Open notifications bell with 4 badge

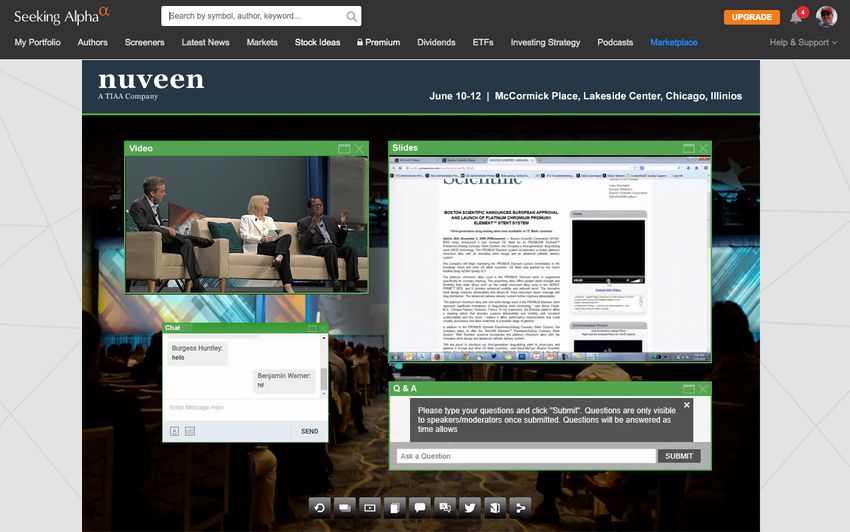pos(797,16)
